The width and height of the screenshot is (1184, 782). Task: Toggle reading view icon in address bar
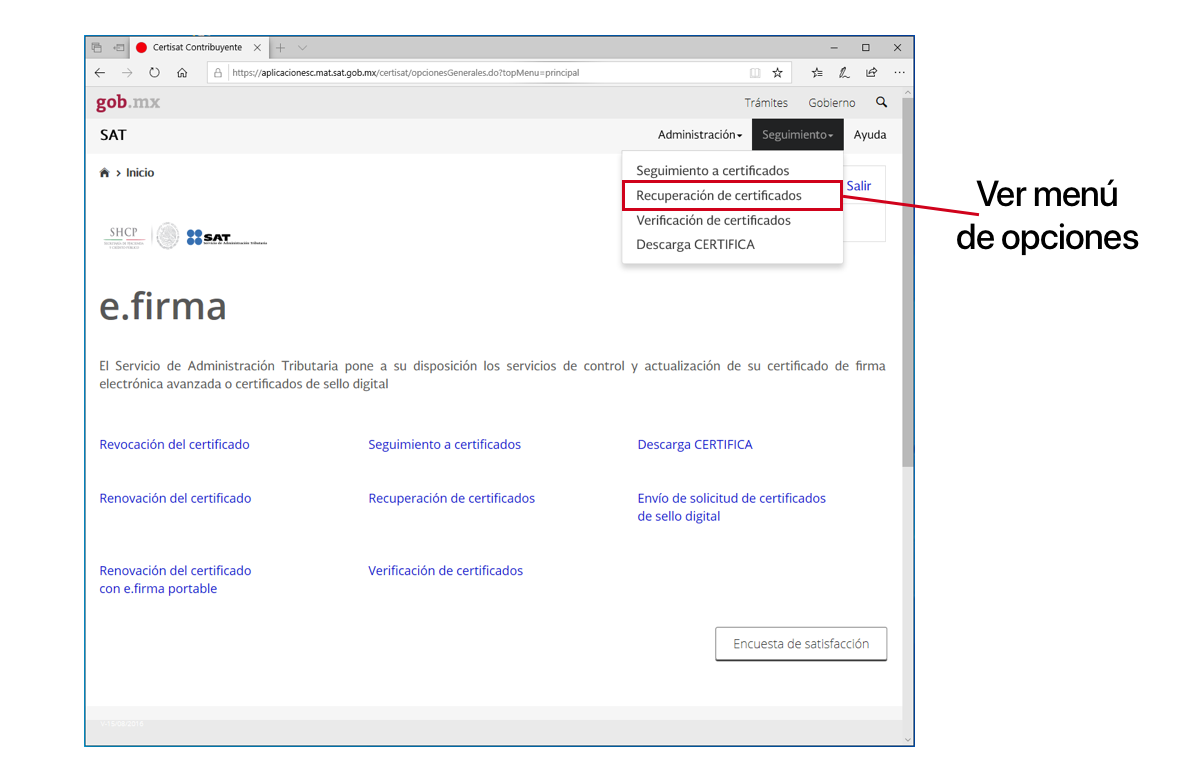click(754, 73)
